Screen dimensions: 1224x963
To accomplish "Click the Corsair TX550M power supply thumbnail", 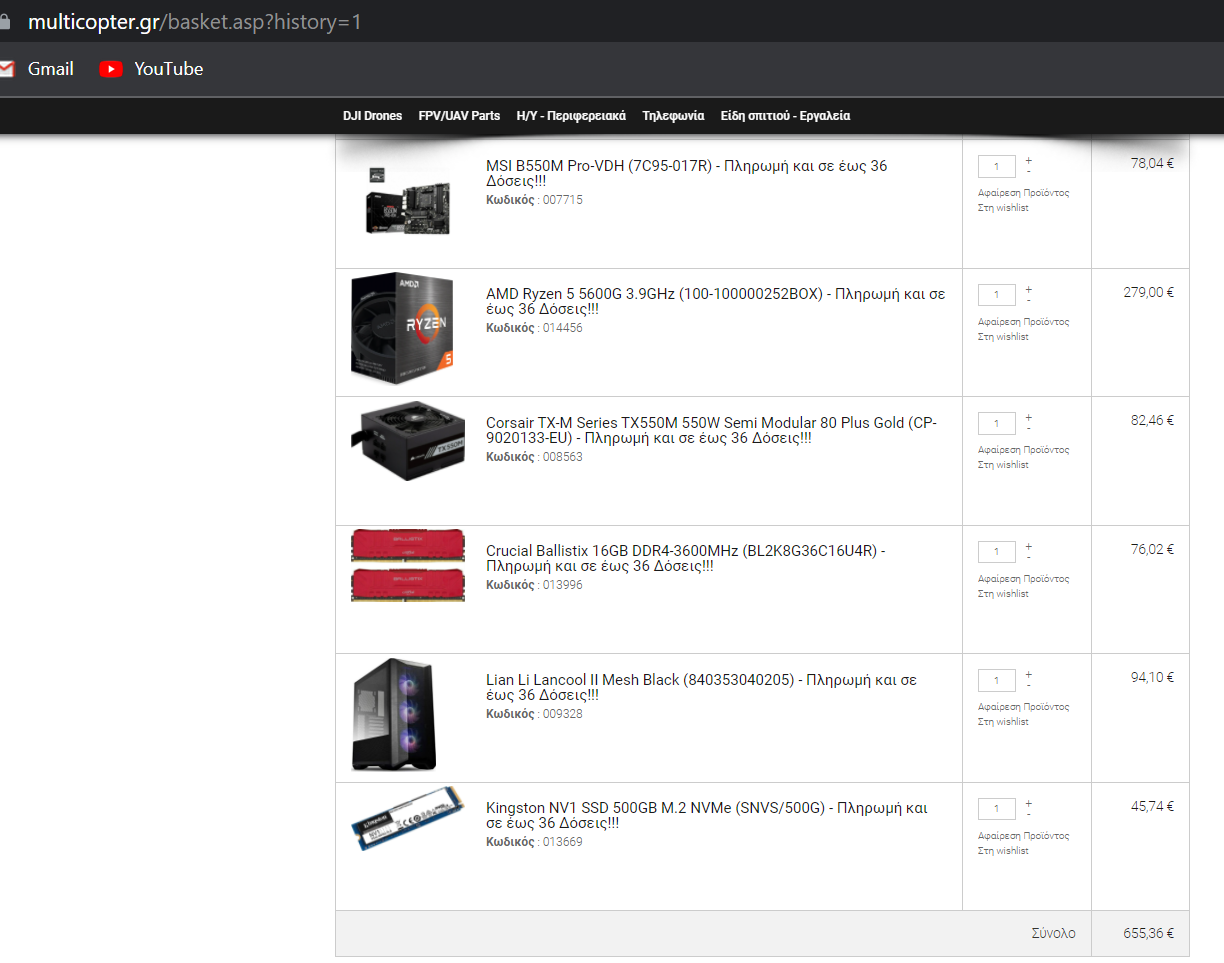I will coord(407,441).
